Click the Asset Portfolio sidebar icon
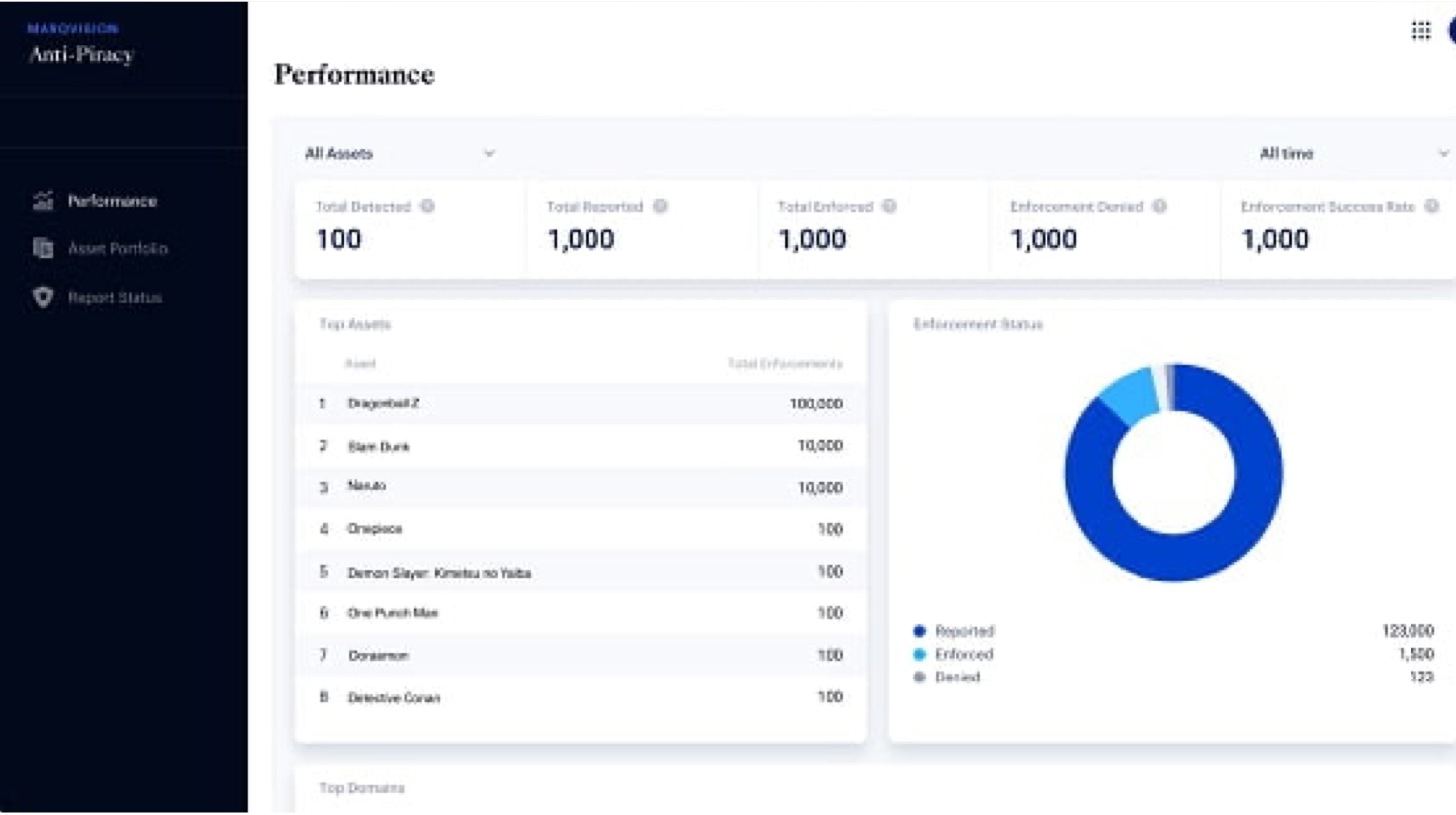This screenshot has width=1456, height=815. pyautogui.click(x=43, y=248)
